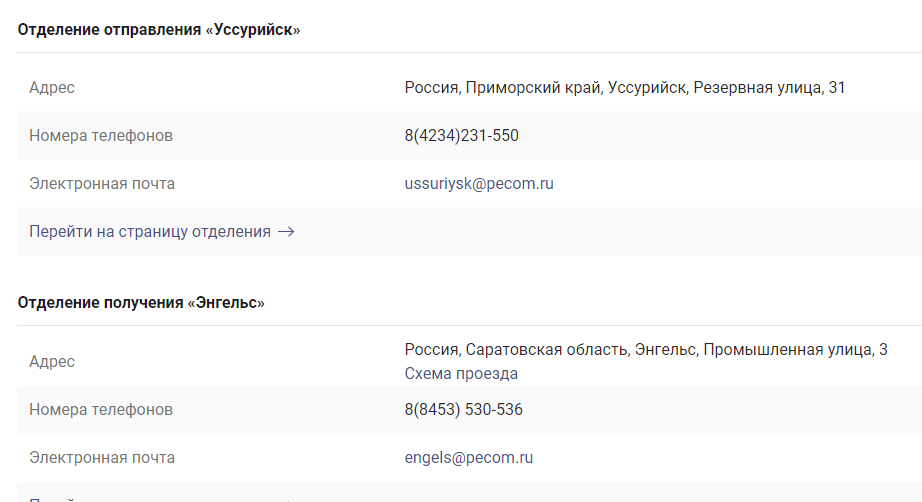The image size is (922, 502).
Task: Click the engels@pecom.ru email address
Action: coord(469,458)
